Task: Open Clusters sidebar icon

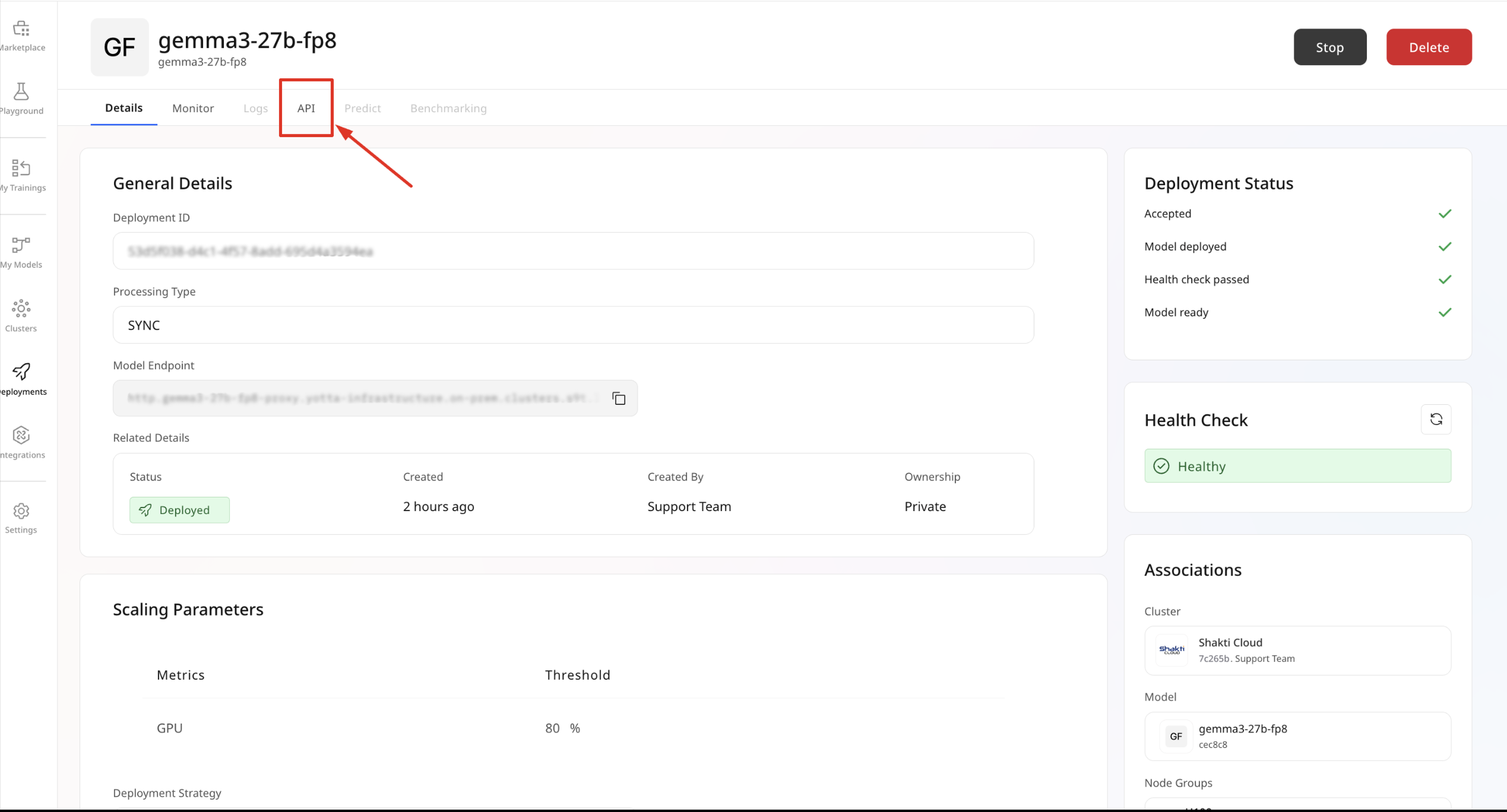Action: (21, 308)
